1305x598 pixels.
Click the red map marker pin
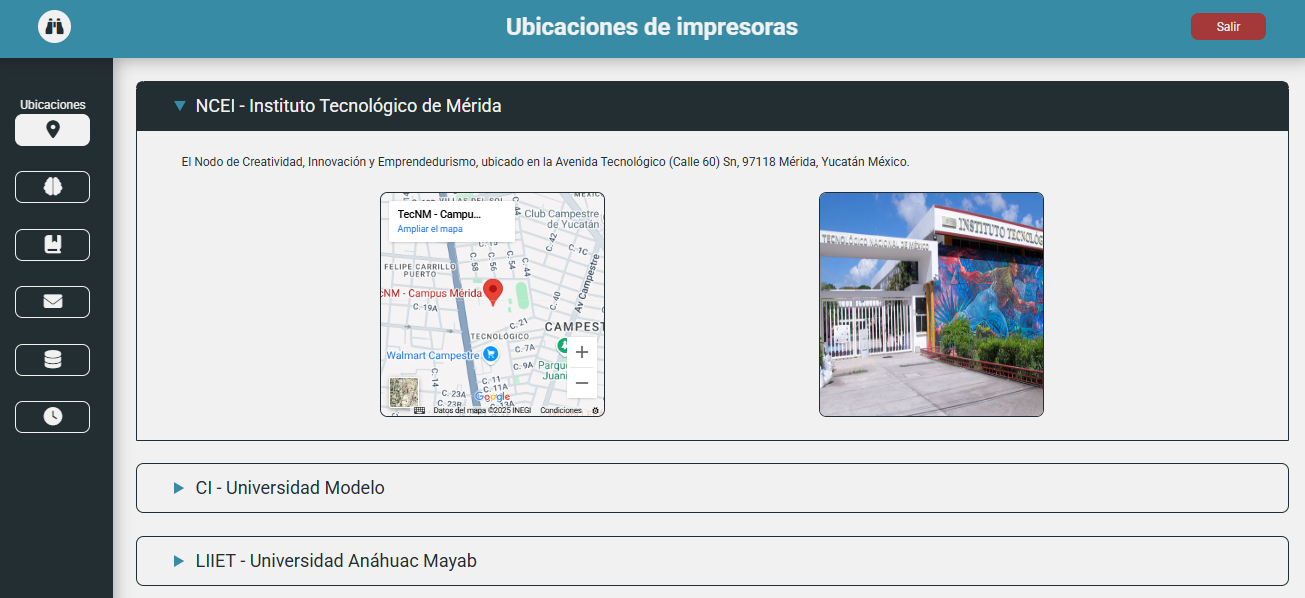coord(493,291)
